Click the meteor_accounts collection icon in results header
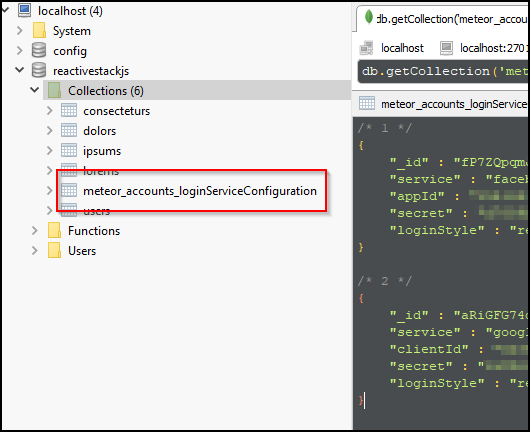530x432 pixels. (x=367, y=103)
